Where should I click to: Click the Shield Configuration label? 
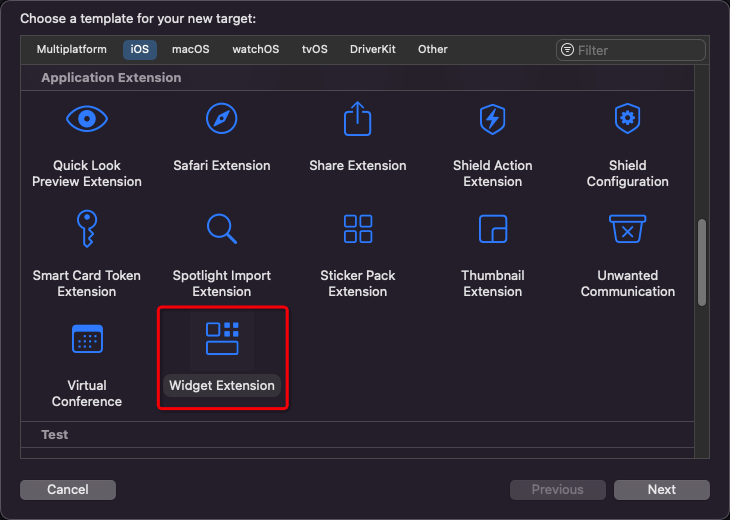point(628,174)
